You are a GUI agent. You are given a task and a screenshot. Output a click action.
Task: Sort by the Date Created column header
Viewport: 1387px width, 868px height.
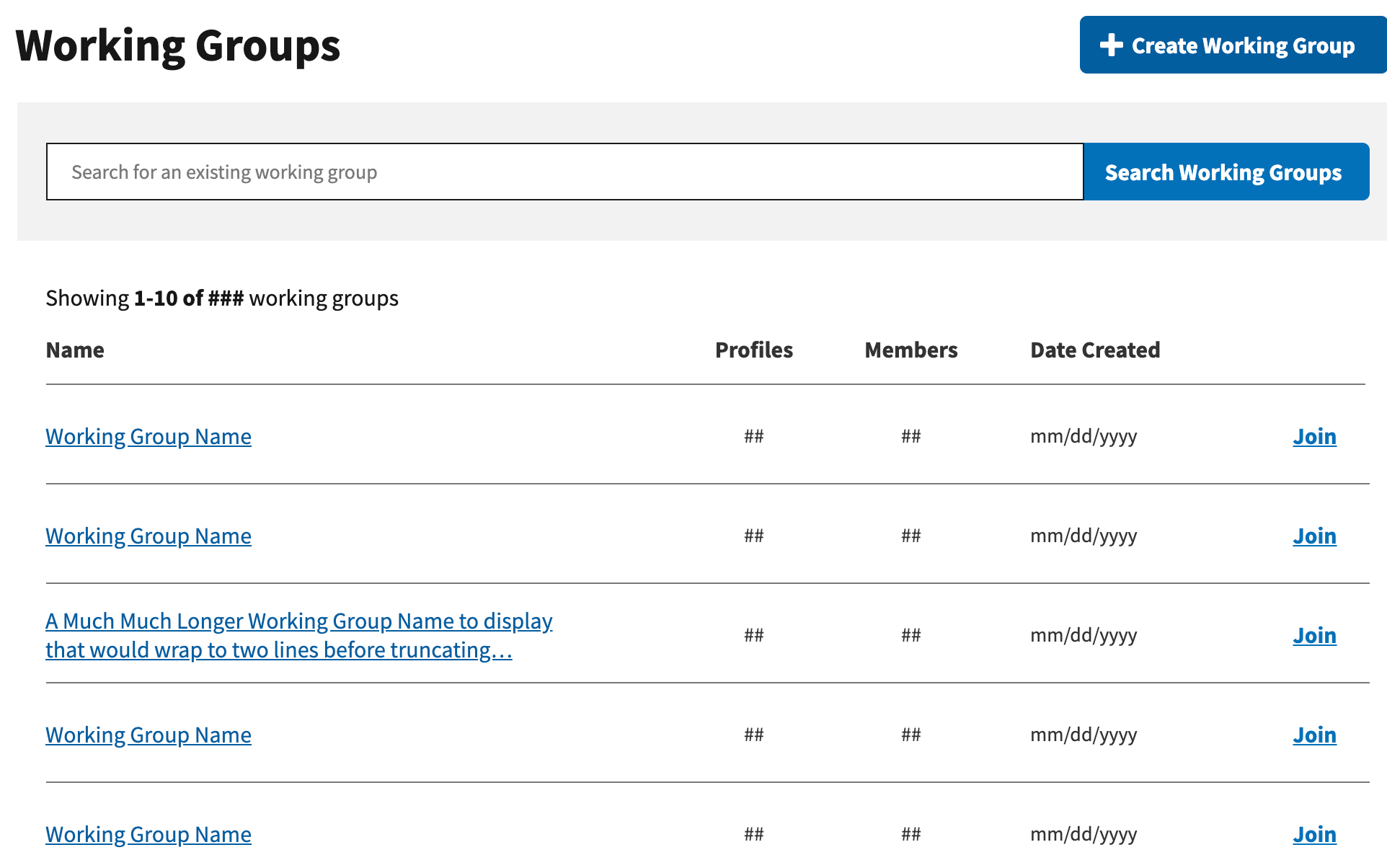(x=1094, y=350)
